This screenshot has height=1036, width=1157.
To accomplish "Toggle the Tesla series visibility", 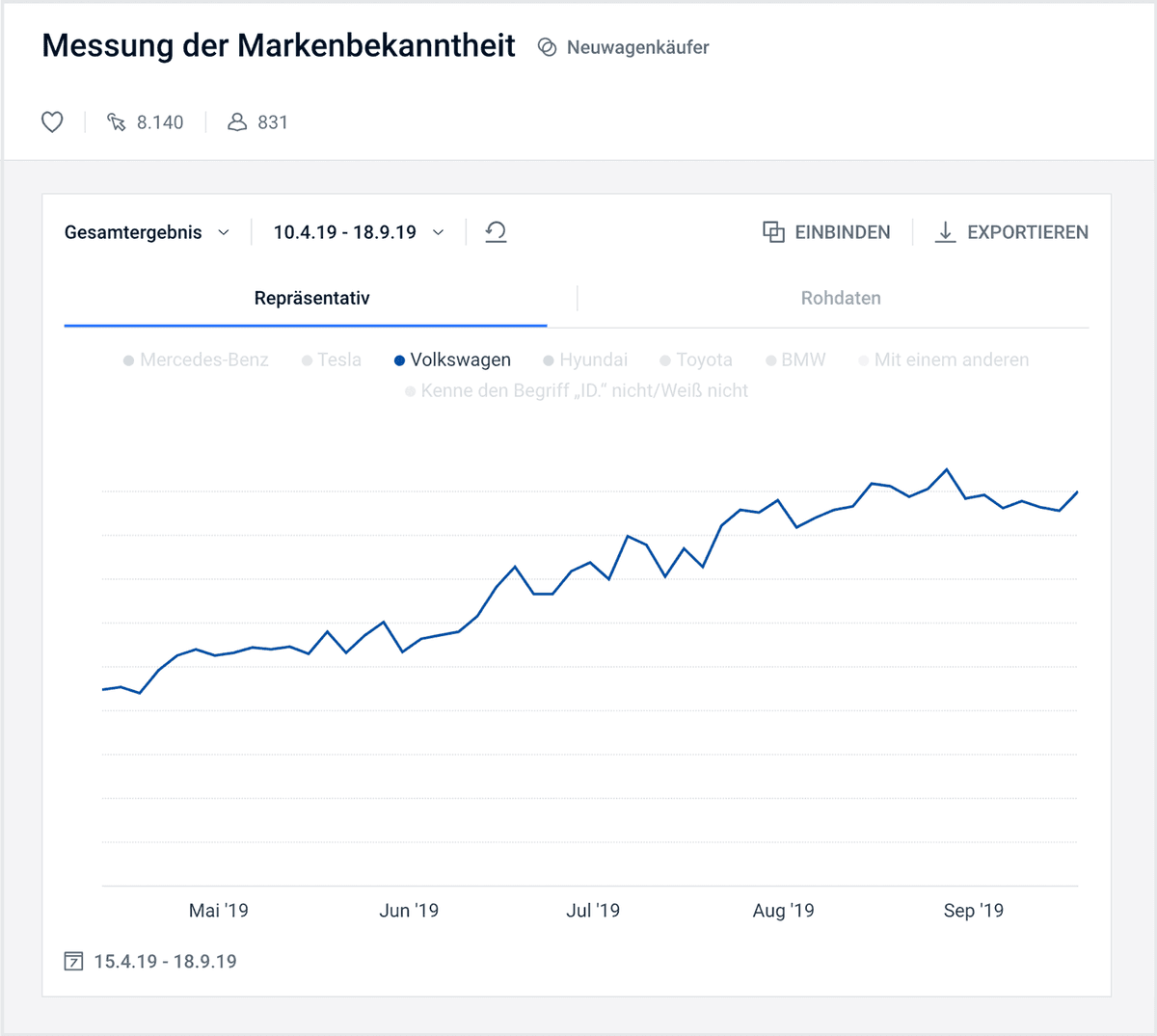I will point(331,359).
